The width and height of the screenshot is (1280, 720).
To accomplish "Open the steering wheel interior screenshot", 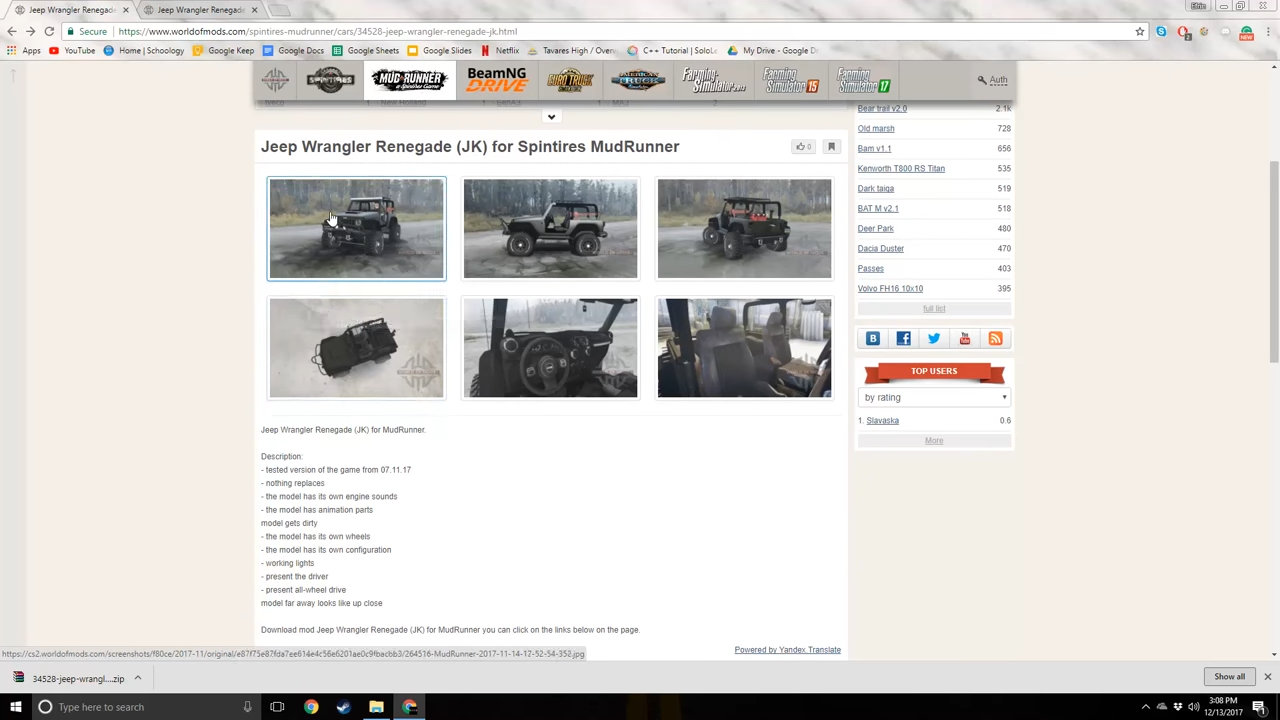I will tap(550, 348).
